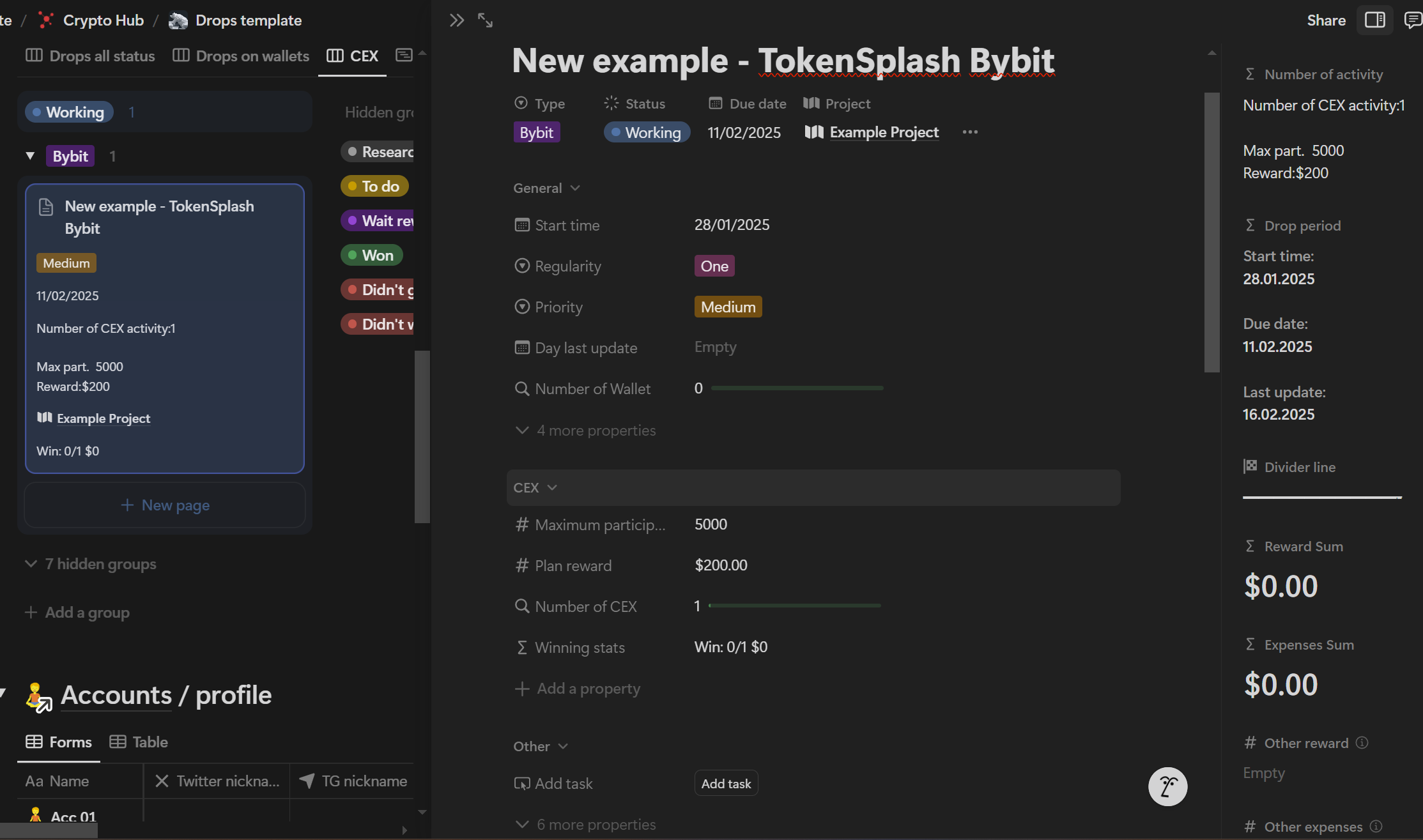Click Add a property
The image size is (1423, 840).
point(577,689)
